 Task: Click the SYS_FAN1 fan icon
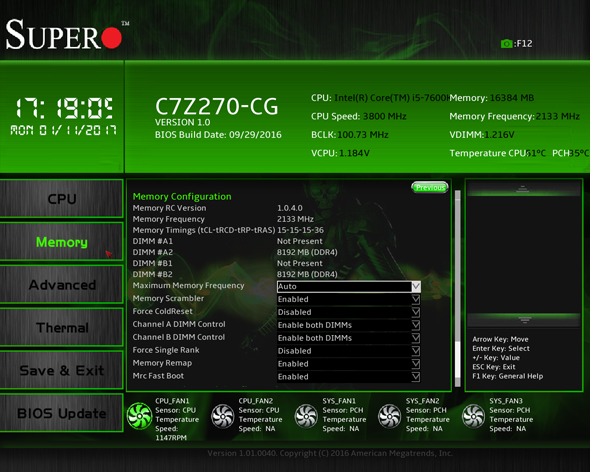tap(306, 416)
